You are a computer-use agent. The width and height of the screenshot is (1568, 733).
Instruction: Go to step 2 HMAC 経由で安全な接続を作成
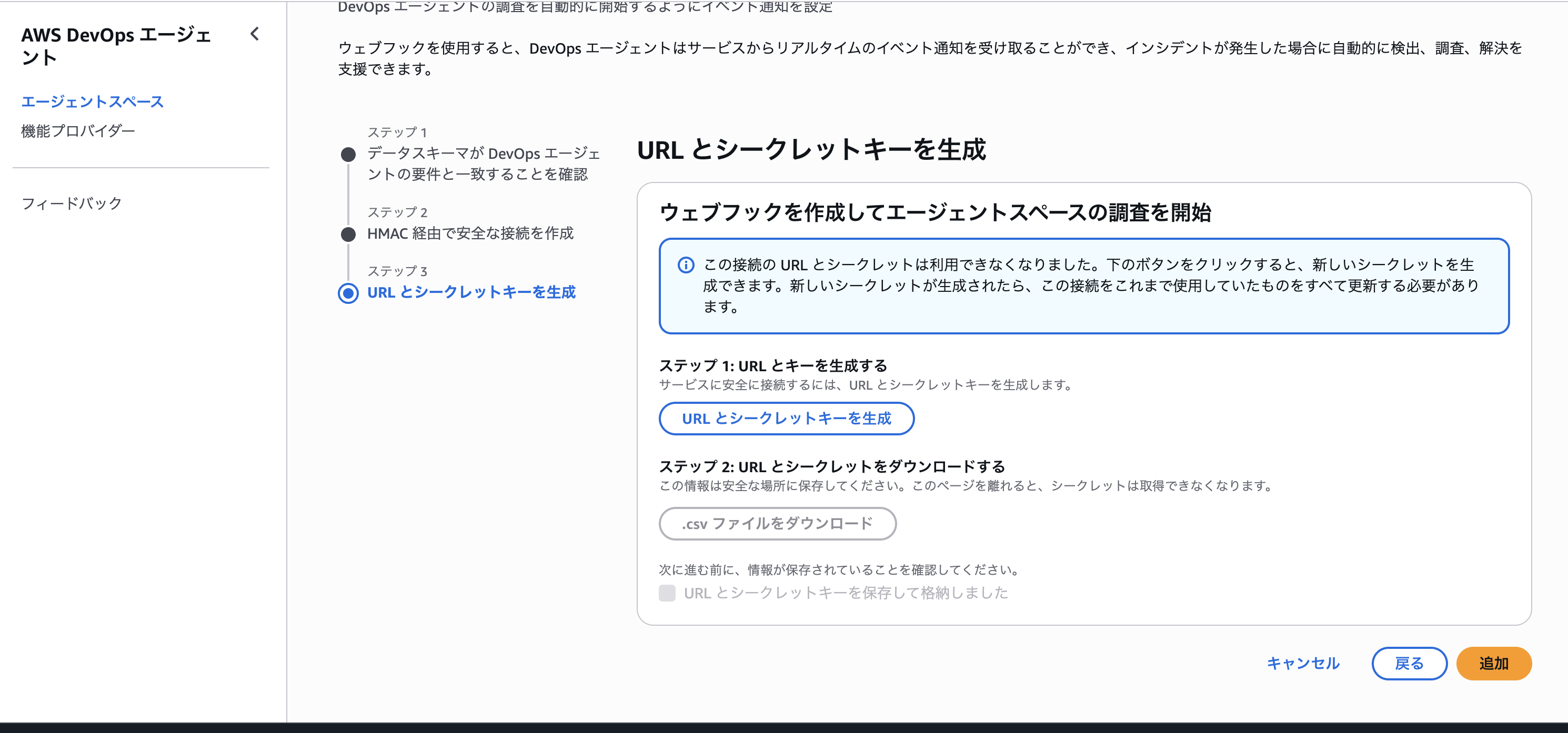(x=470, y=233)
